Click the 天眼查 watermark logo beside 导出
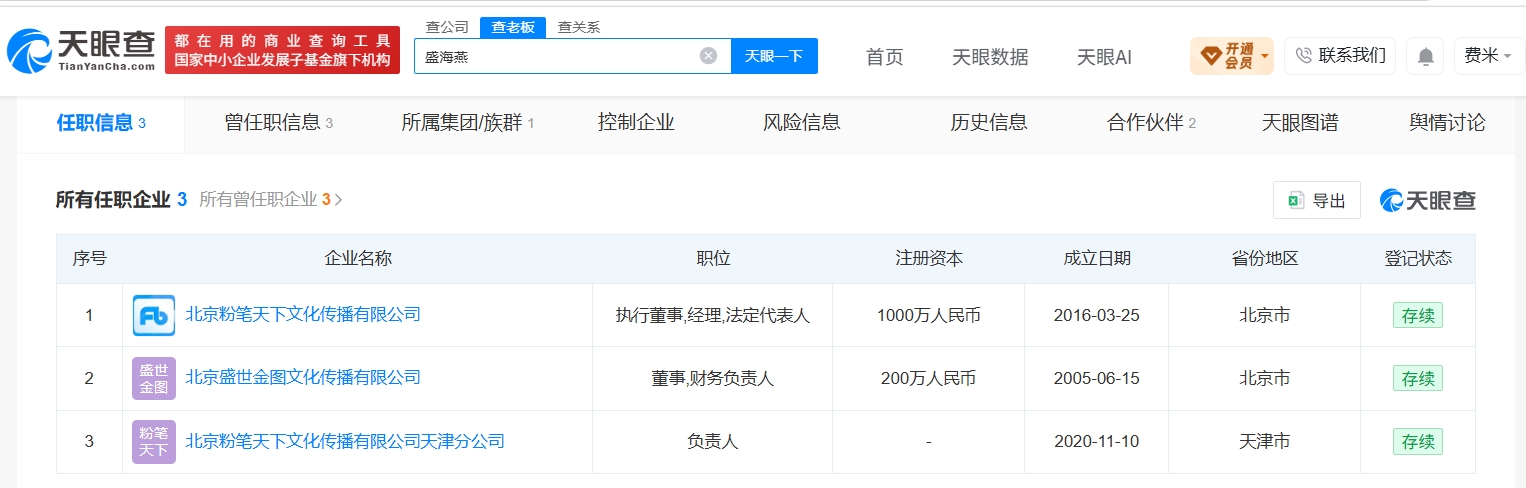Screen dimensions: 1526x488 point(1428,200)
